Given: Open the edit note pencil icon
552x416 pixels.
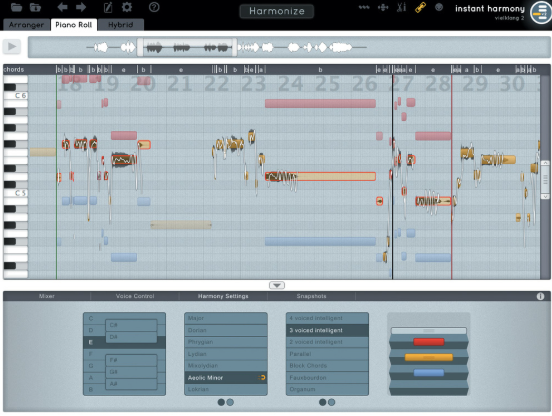Looking at the screenshot, I should pyautogui.click(x=108, y=7).
